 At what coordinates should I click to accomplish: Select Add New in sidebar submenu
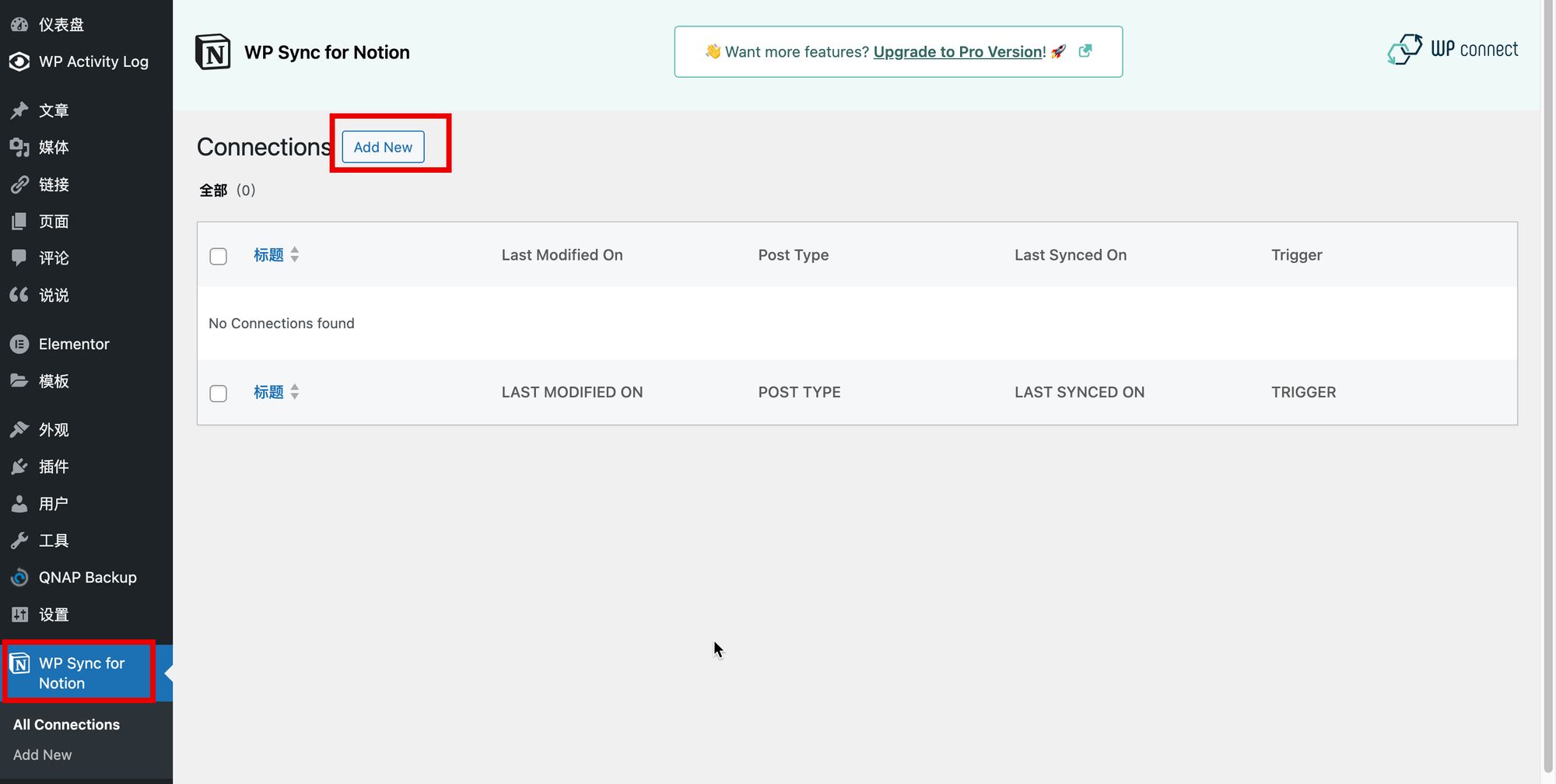point(42,754)
